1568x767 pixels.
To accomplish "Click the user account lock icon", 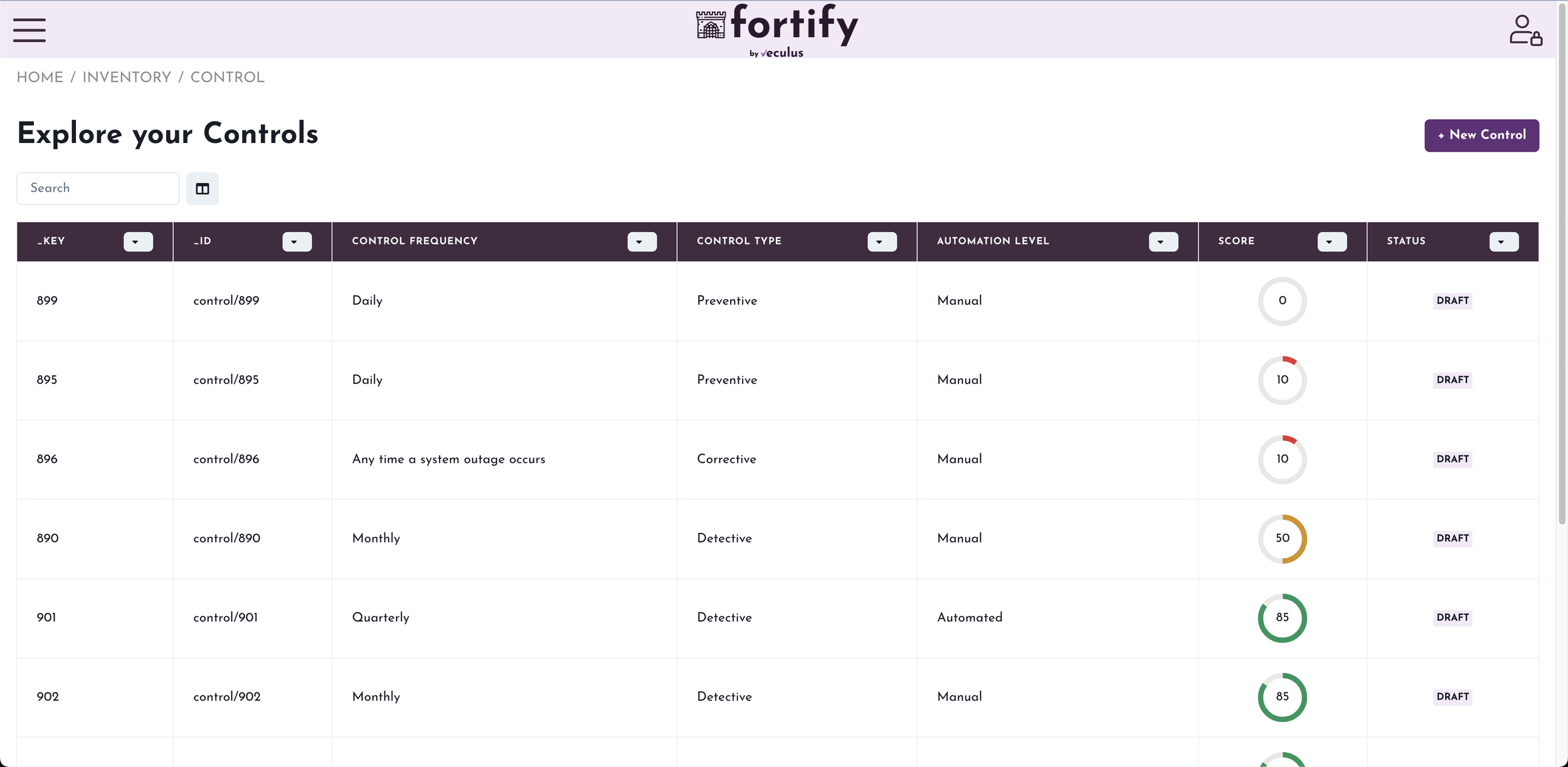I will [x=1525, y=31].
